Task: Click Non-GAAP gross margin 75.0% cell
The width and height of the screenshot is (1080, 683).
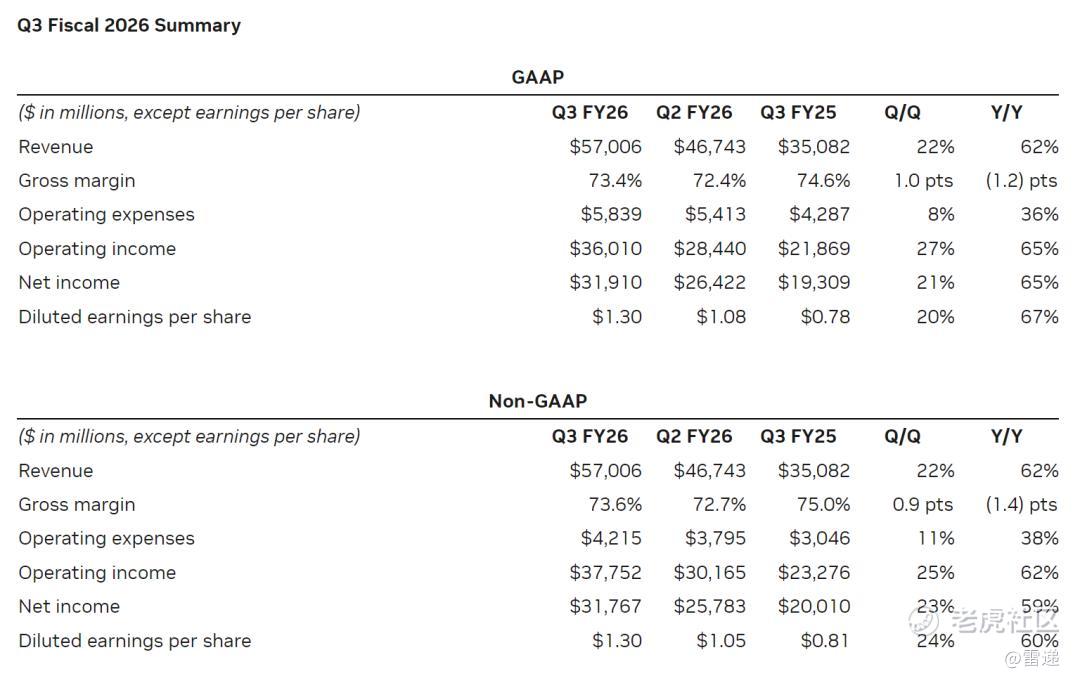Action: [x=823, y=505]
